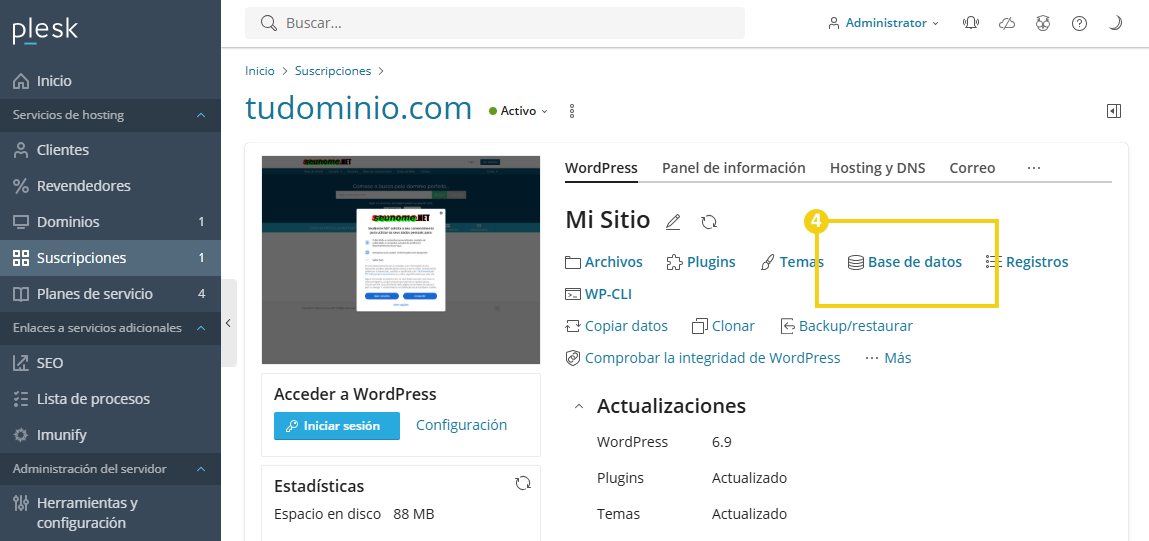Open the Administrator account dropdown
This screenshot has height=541, width=1149.
pyautogui.click(x=883, y=23)
